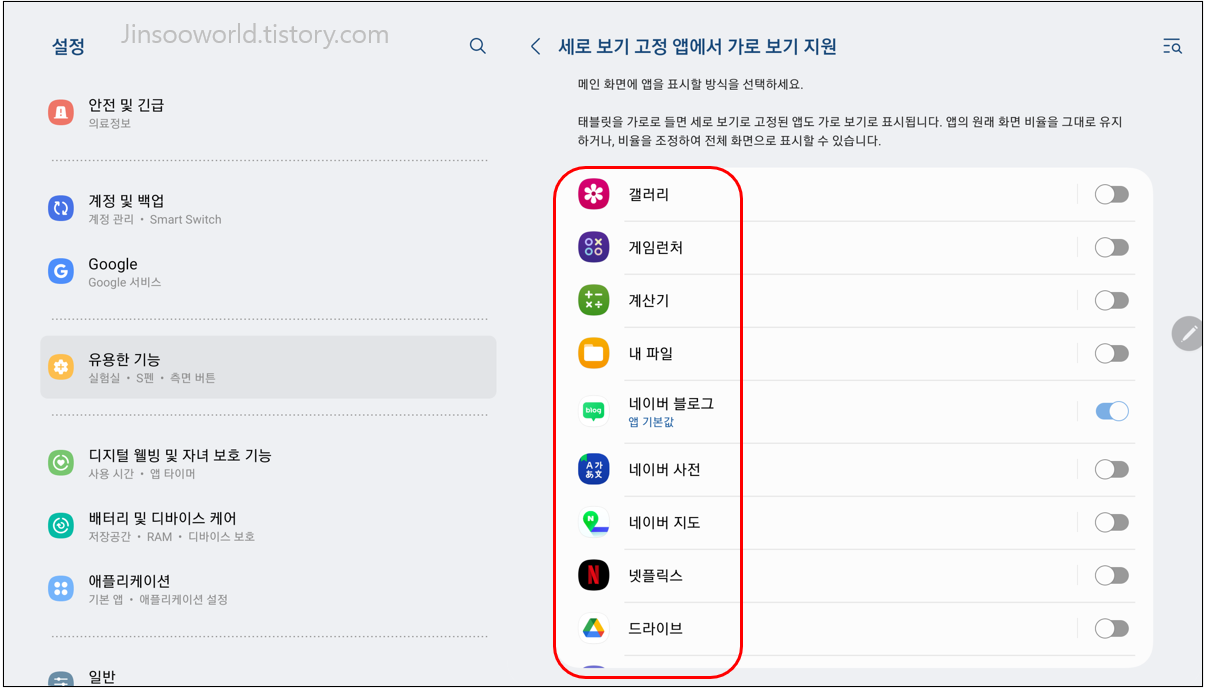Click subtitle 계정 관리 • Smart Switch
Viewport: 1208px width, 692px height.
[x=155, y=219]
